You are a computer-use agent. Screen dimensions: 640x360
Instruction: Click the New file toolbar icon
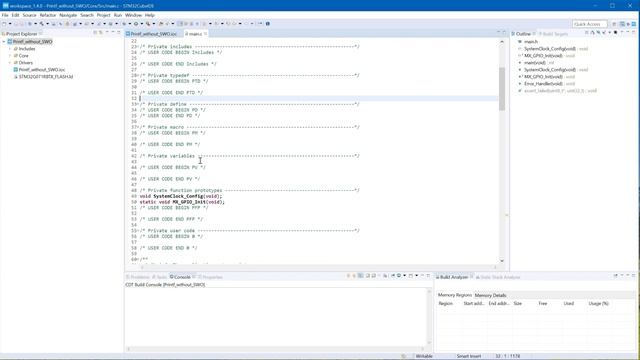[4, 24]
